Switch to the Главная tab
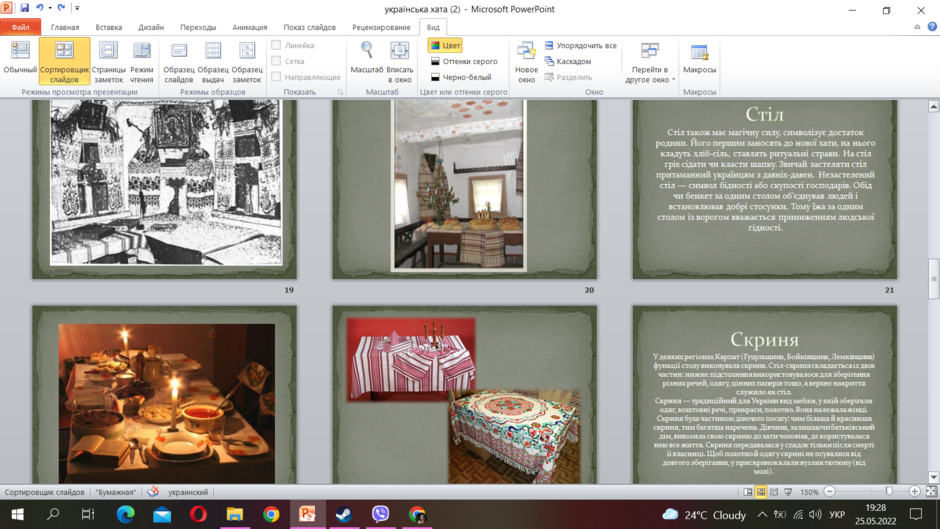This screenshot has height=529, width=940. (x=65, y=27)
